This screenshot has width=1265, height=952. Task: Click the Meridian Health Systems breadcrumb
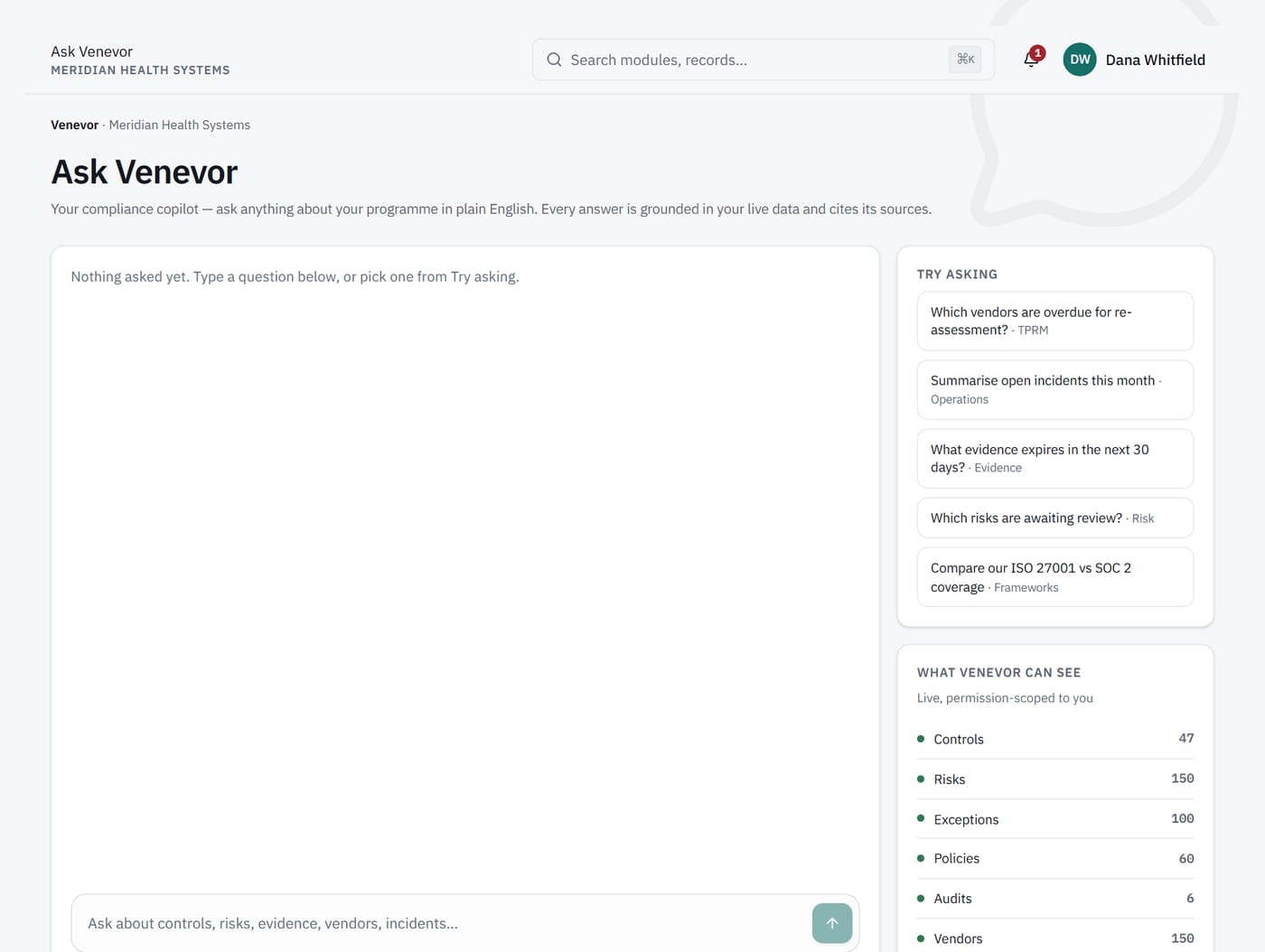[180, 125]
